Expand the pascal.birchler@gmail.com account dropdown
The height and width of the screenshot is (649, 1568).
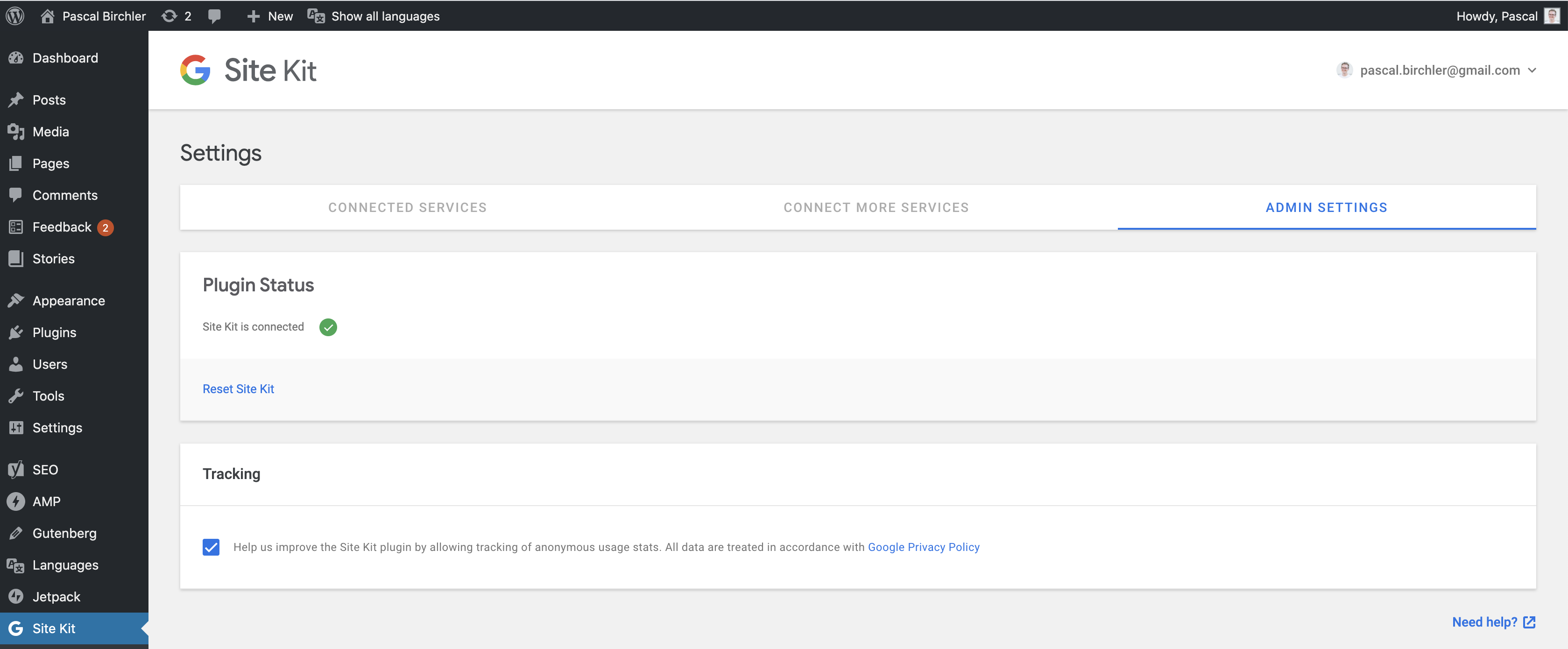point(1436,70)
